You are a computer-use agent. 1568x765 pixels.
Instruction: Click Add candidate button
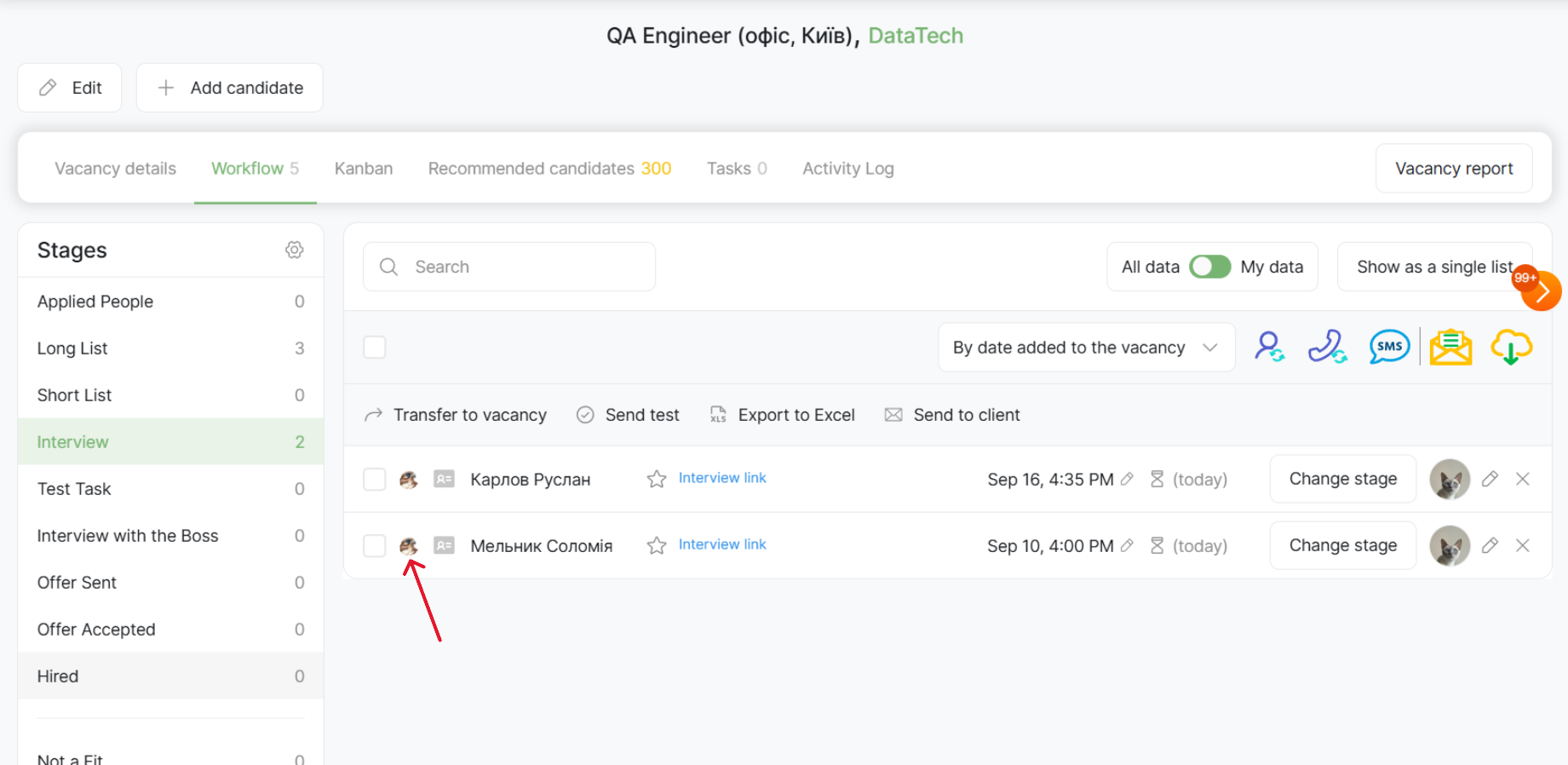(230, 88)
